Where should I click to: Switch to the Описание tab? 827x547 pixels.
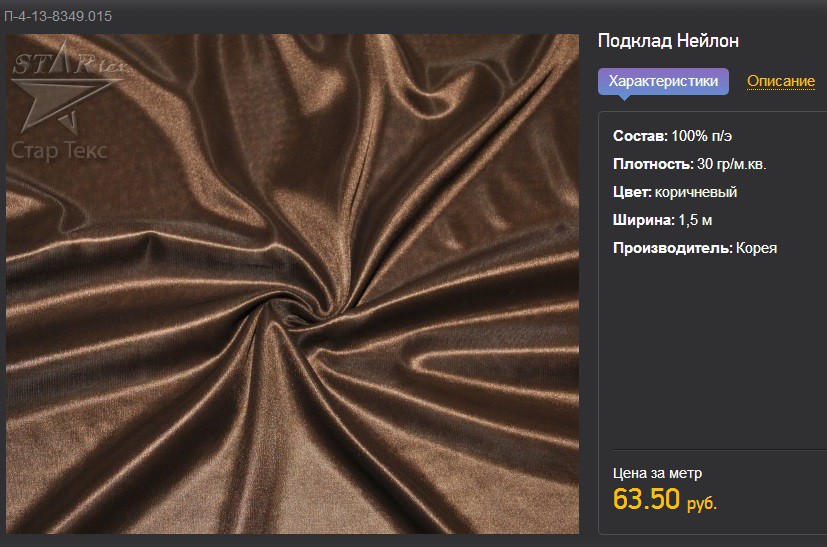(781, 81)
